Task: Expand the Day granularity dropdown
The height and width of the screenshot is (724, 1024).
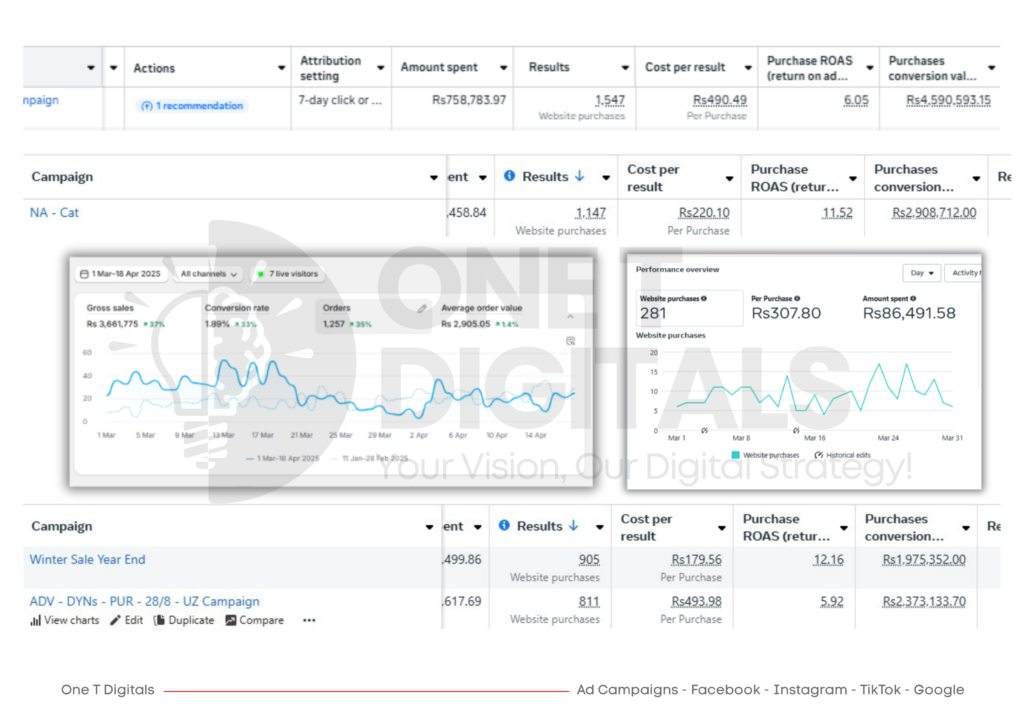Action: [x=921, y=273]
